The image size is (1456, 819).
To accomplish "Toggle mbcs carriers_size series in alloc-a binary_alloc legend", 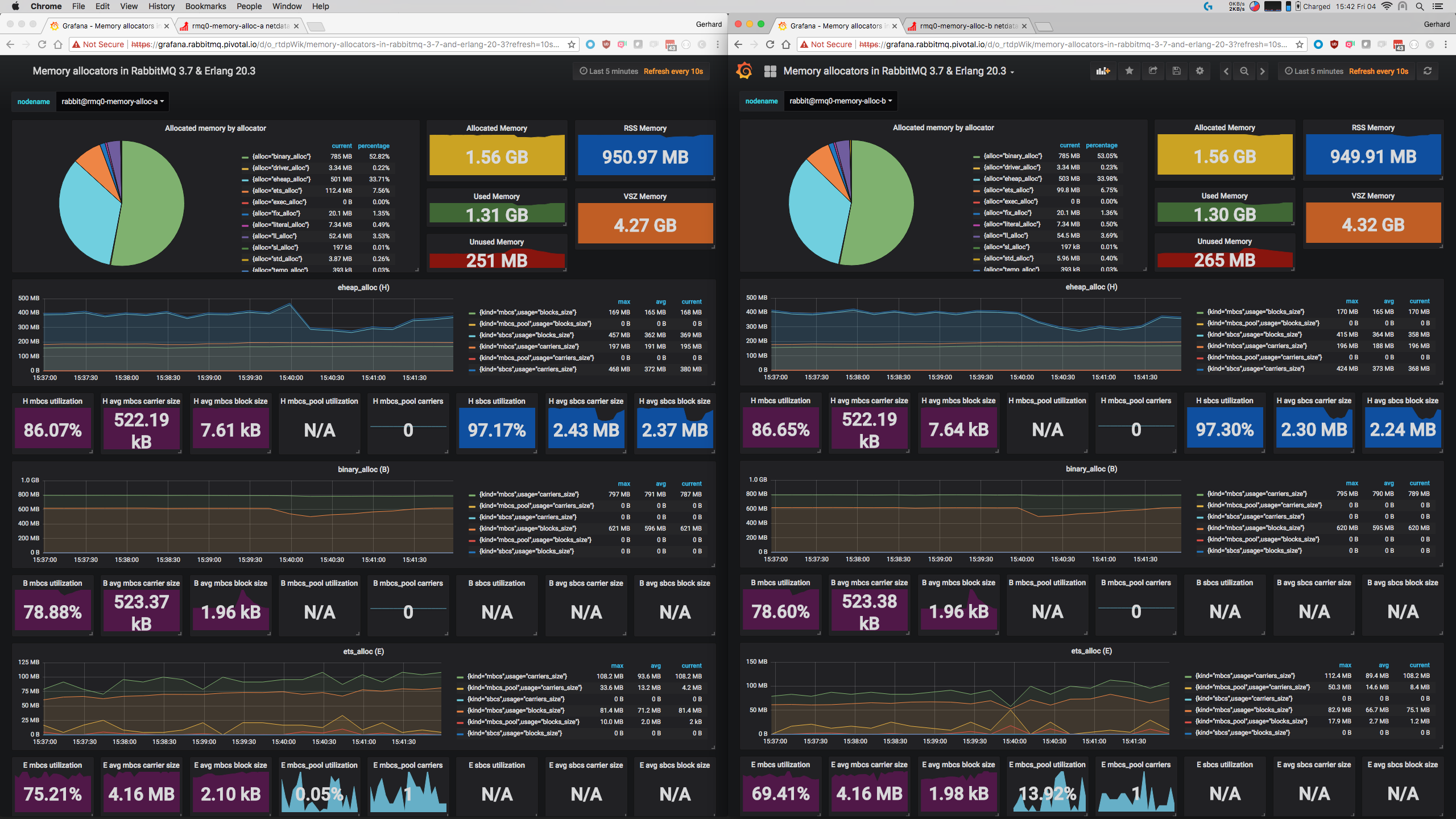I will (x=529, y=494).
